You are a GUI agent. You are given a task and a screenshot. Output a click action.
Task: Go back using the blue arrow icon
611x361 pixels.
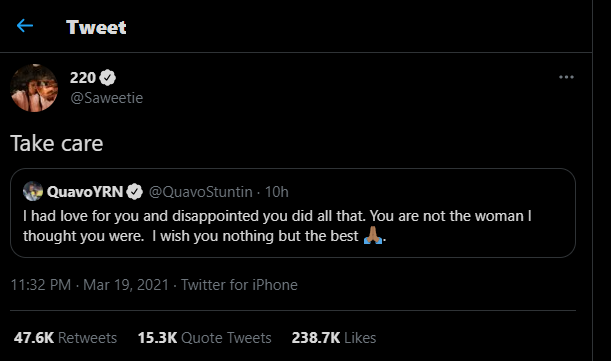click(25, 26)
